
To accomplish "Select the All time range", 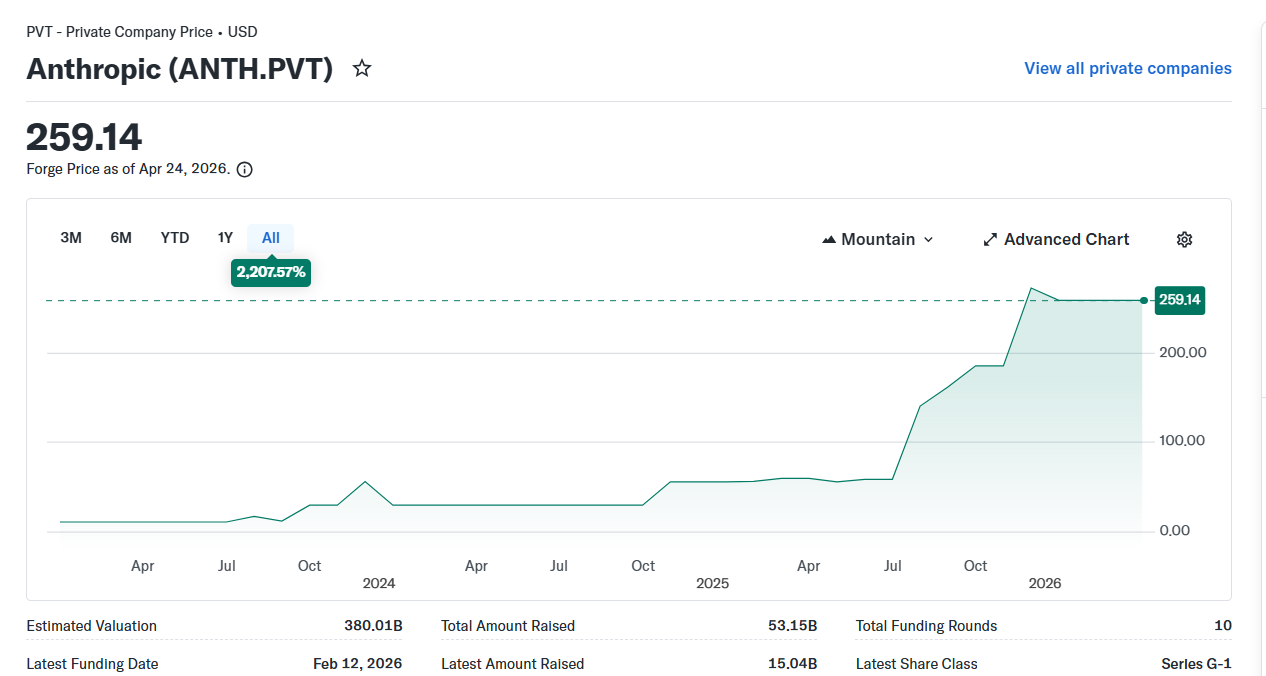I will click(271, 238).
